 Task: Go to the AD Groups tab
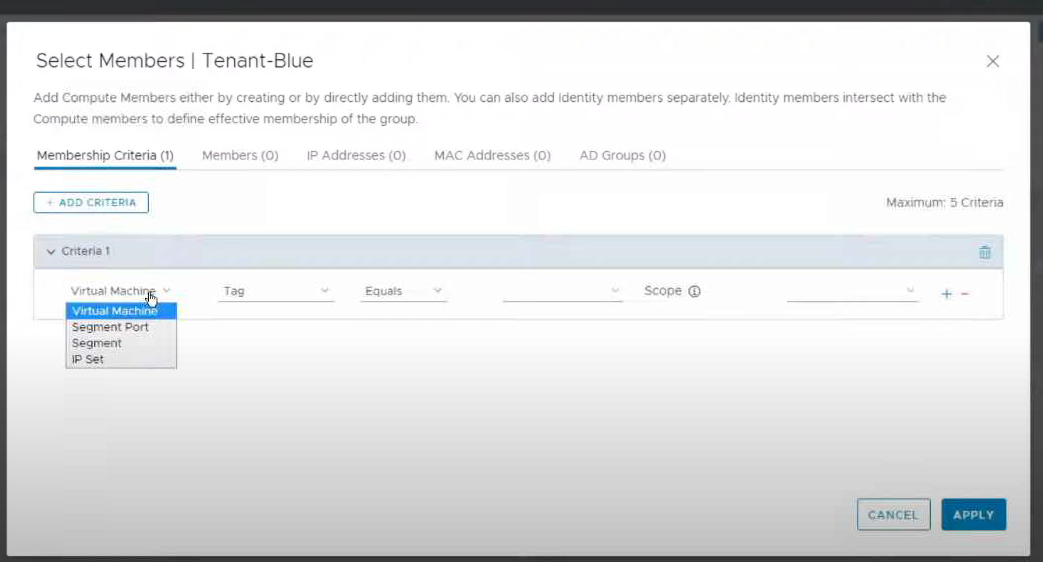tap(622, 156)
